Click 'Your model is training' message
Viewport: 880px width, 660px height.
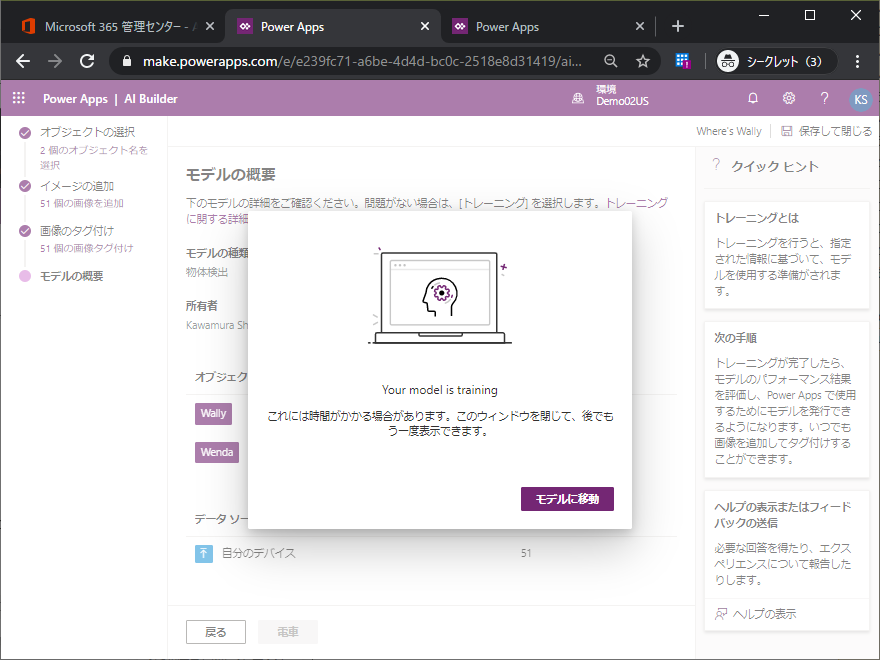[439, 390]
